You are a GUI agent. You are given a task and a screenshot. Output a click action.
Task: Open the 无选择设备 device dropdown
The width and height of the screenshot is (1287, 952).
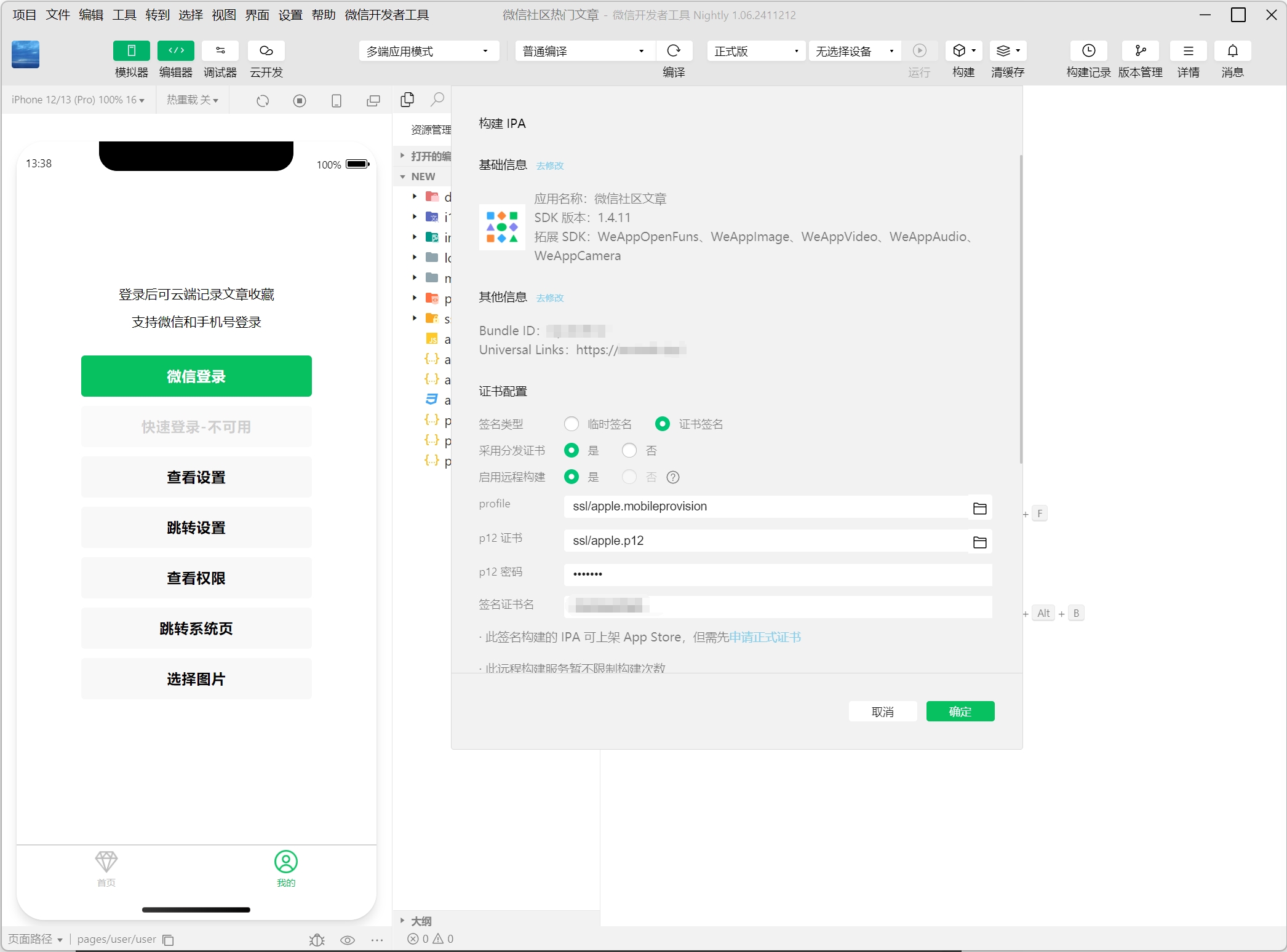pos(855,51)
